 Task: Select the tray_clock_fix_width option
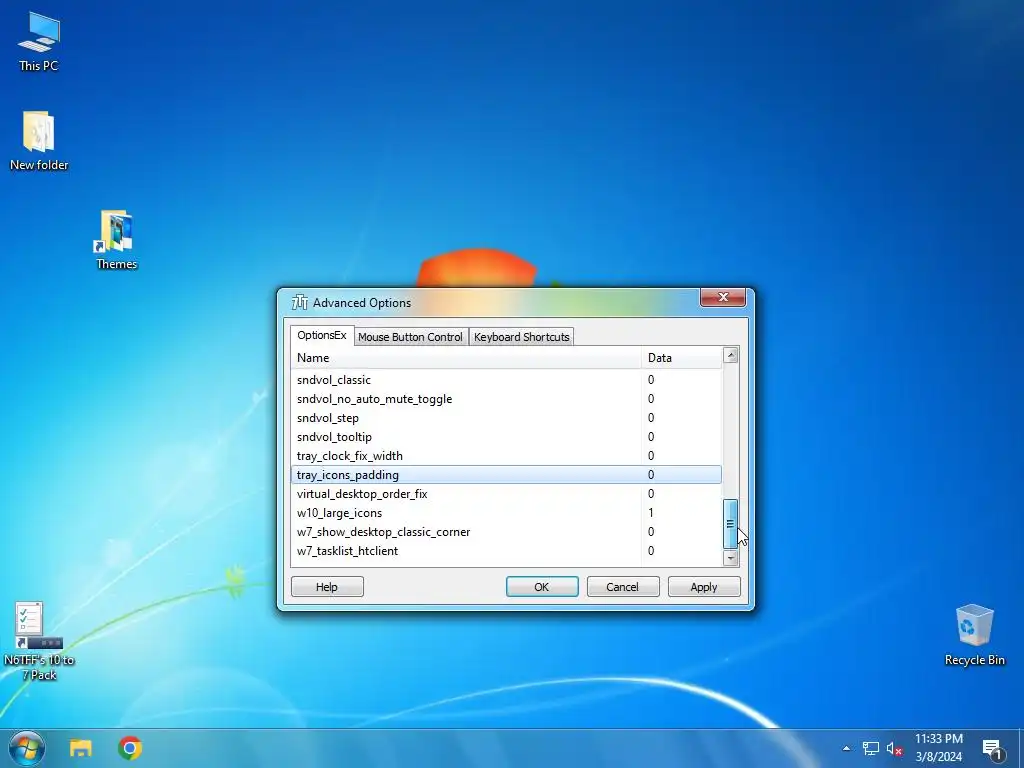pyautogui.click(x=507, y=455)
